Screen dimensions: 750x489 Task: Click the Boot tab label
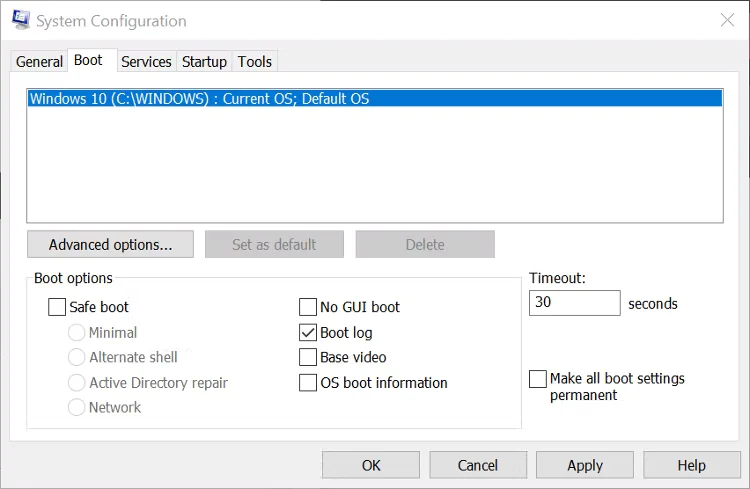tap(88, 60)
